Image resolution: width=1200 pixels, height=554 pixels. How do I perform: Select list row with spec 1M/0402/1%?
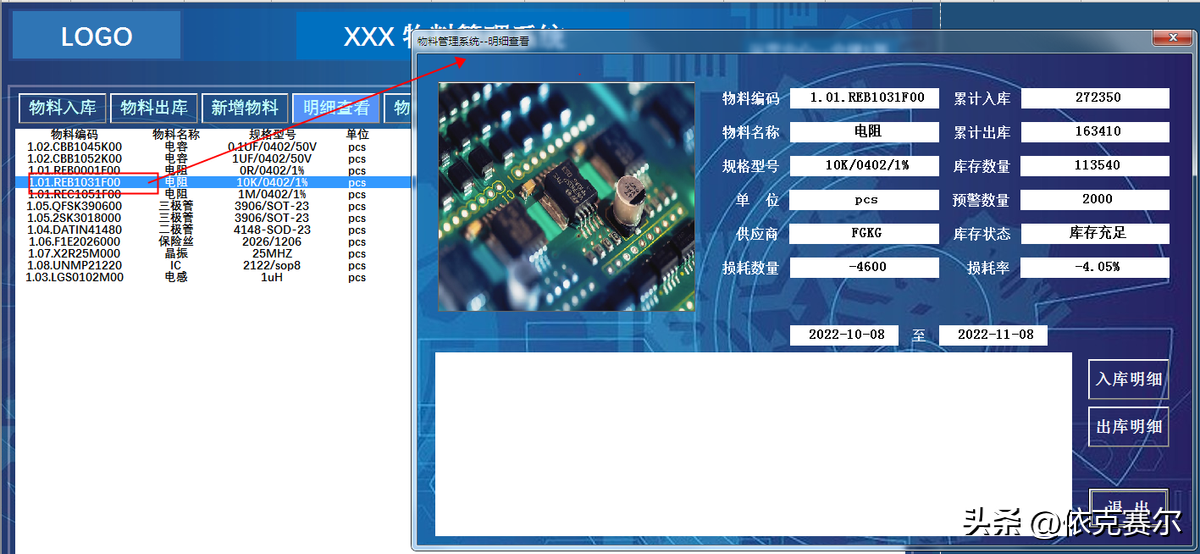[214, 194]
